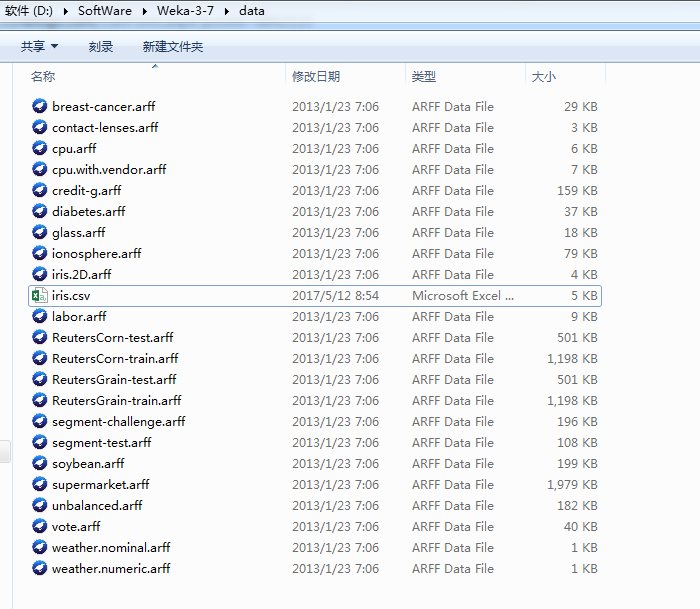The image size is (700, 609).
Task: Select the file name breast-cancer.arff
Action: pos(104,107)
